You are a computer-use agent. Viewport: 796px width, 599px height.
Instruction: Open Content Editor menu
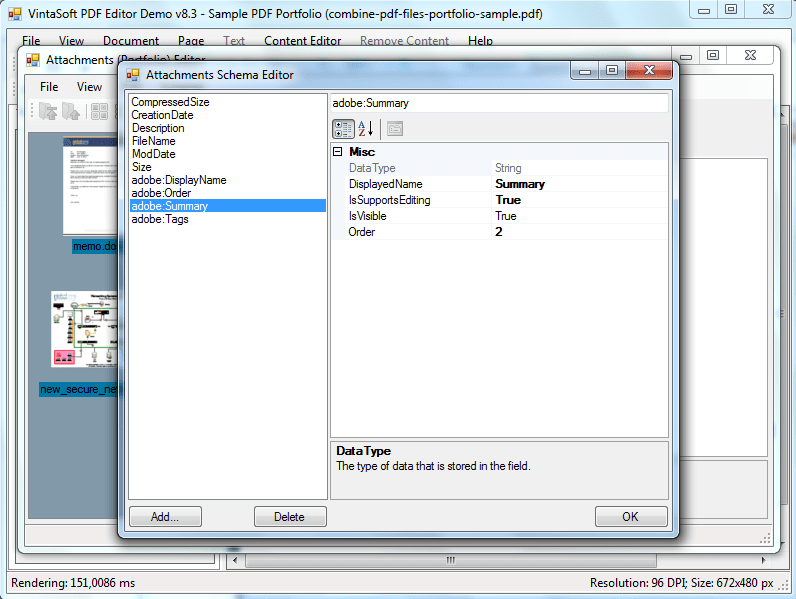[x=303, y=41]
